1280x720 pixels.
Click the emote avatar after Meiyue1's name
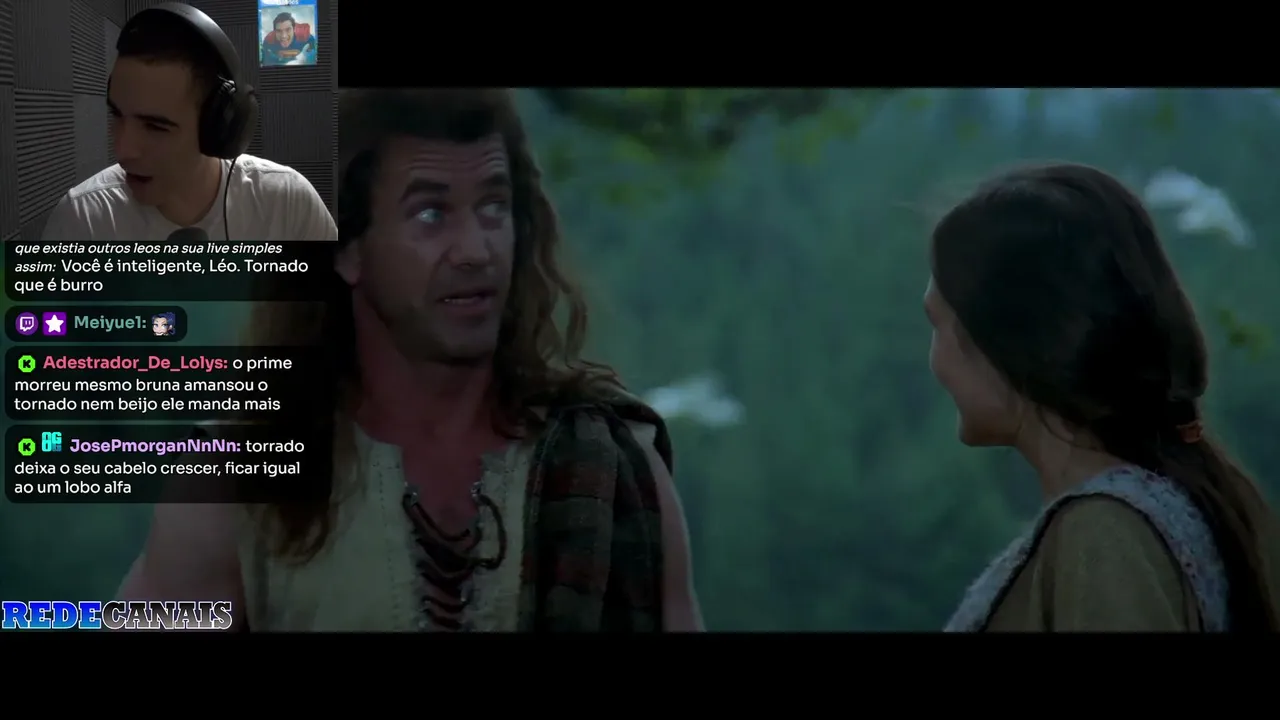163,323
